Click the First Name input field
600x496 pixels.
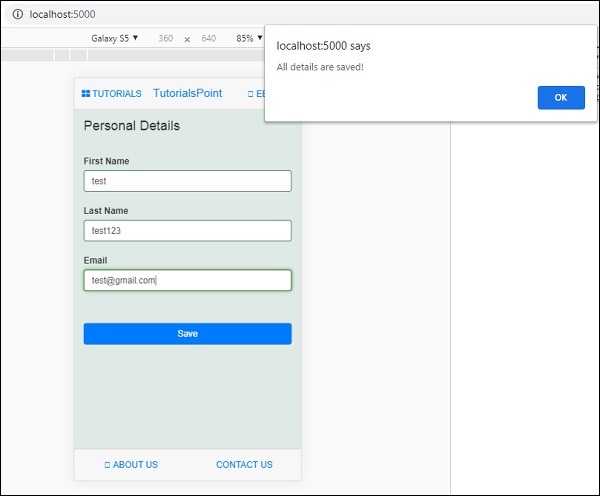point(187,181)
